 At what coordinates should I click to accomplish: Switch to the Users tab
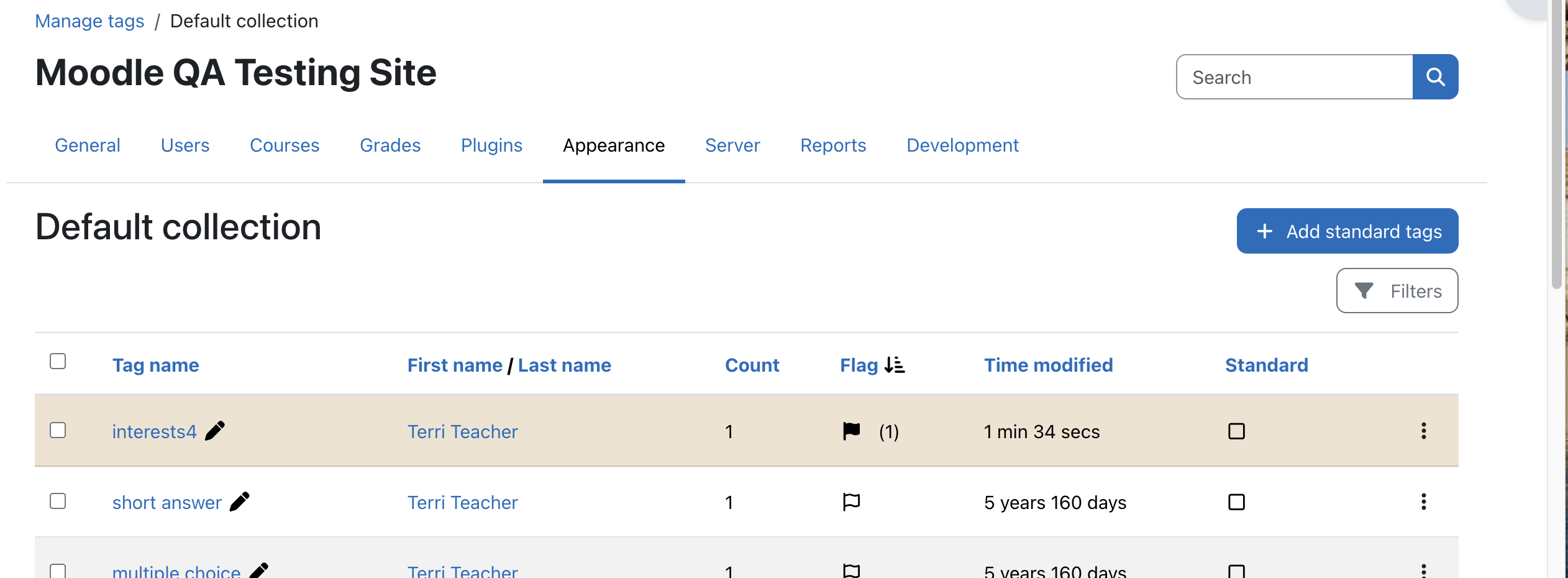point(185,145)
